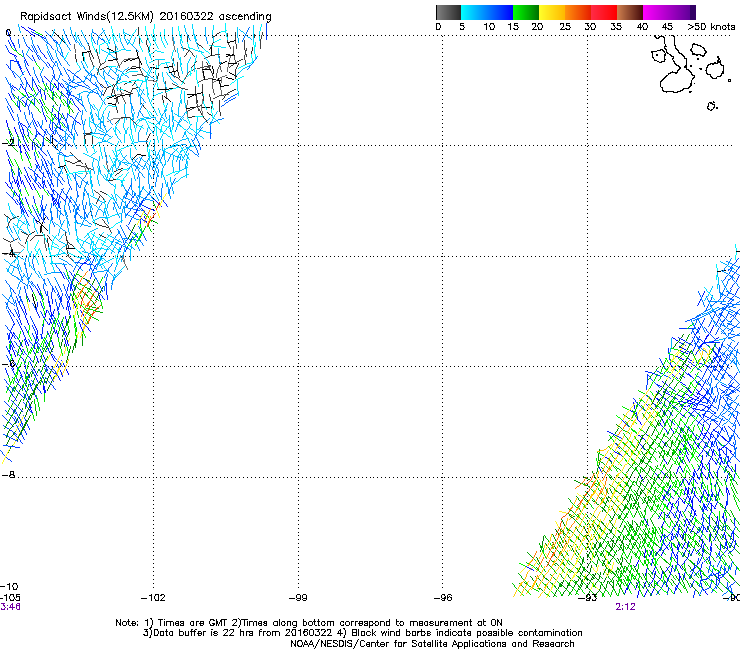
Task: Click the longitude label '-96'
Action: [443, 598]
